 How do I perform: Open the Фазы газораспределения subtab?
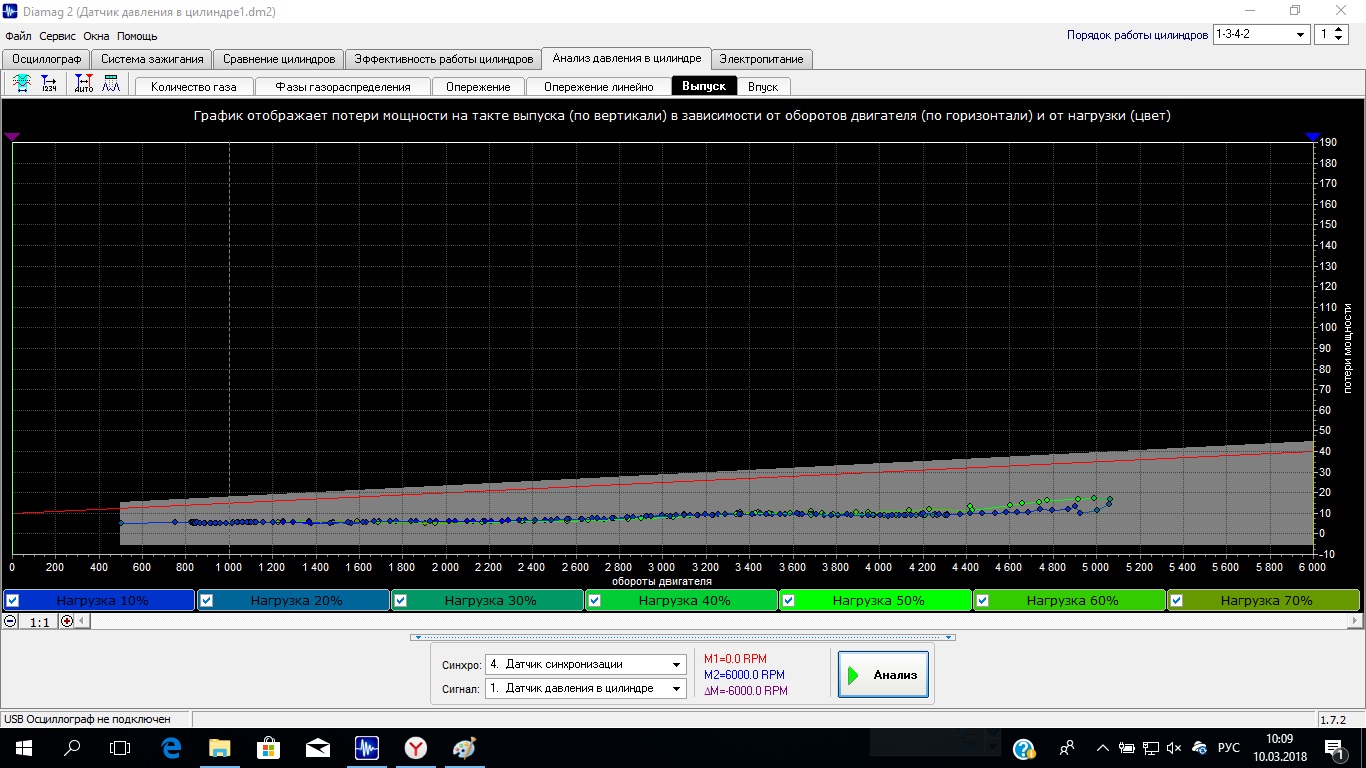click(x=343, y=87)
